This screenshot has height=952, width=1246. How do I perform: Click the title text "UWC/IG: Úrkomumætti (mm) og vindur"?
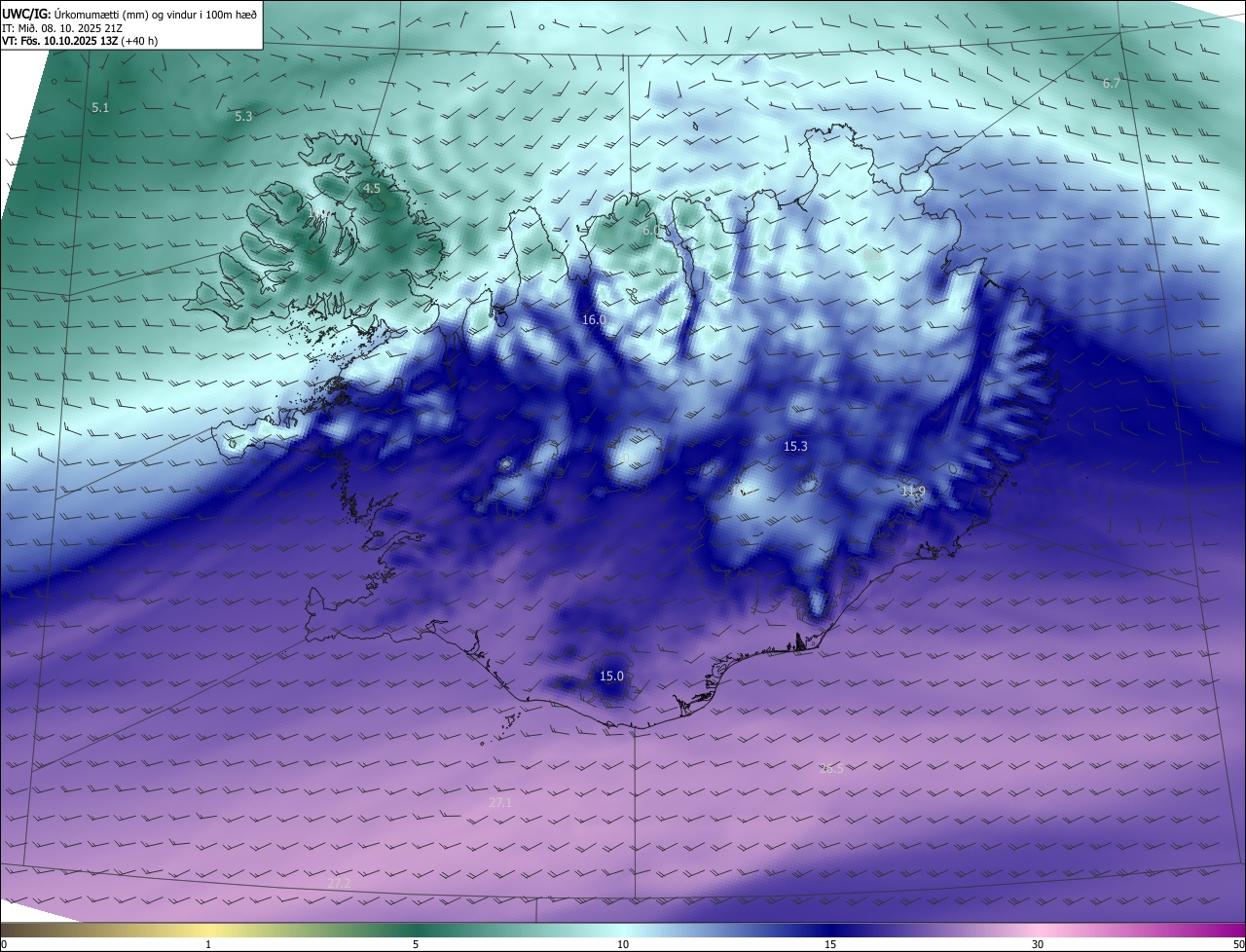(x=129, y=13)
